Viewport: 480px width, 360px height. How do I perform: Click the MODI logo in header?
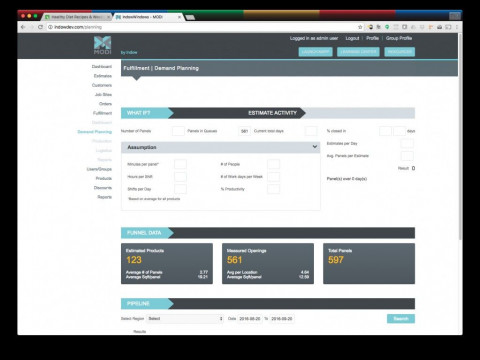coord(102,45)
